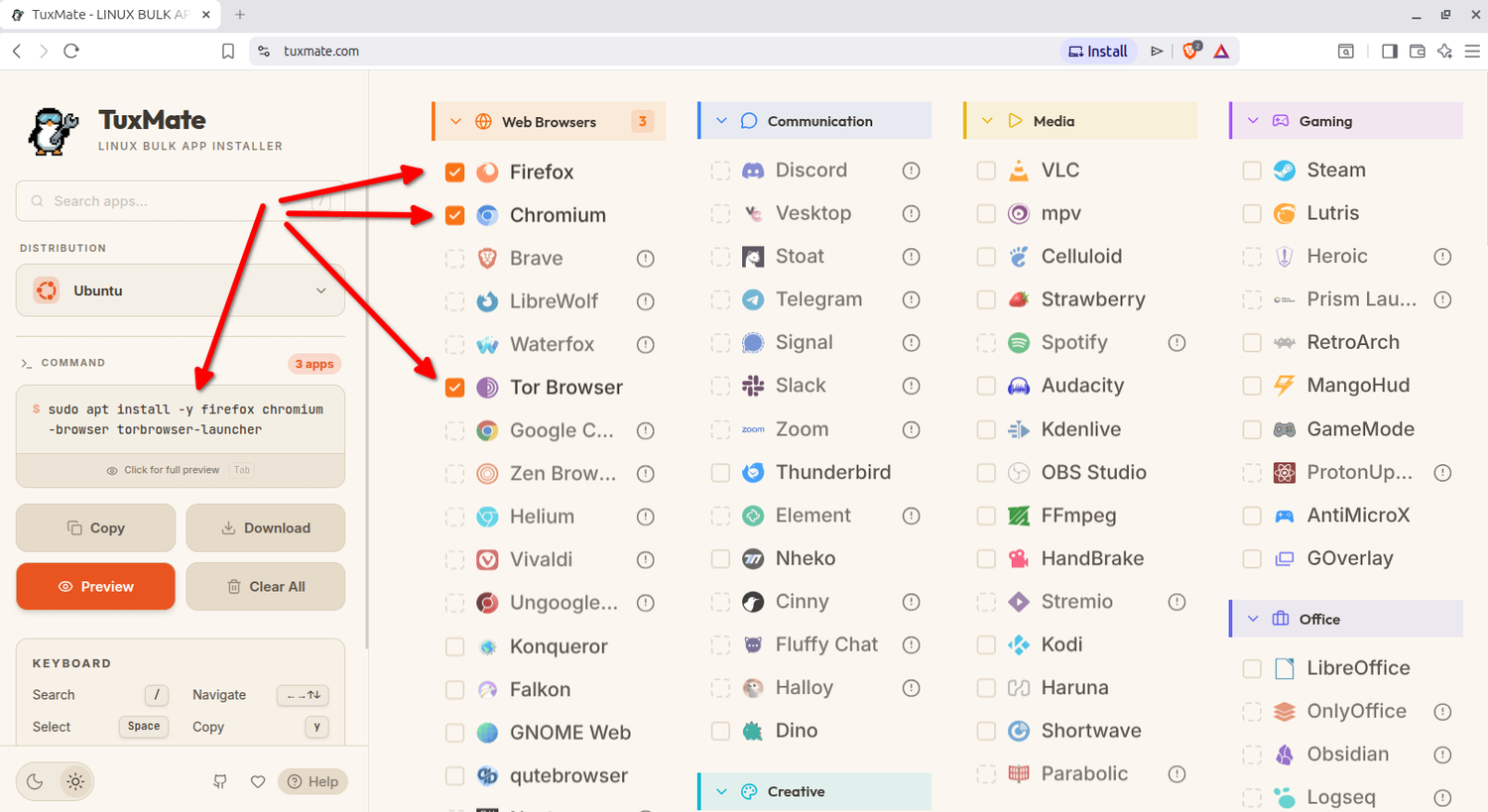The image size is (1488, 812).
Task: Click the 3 apps count badge
Action: 314,364
